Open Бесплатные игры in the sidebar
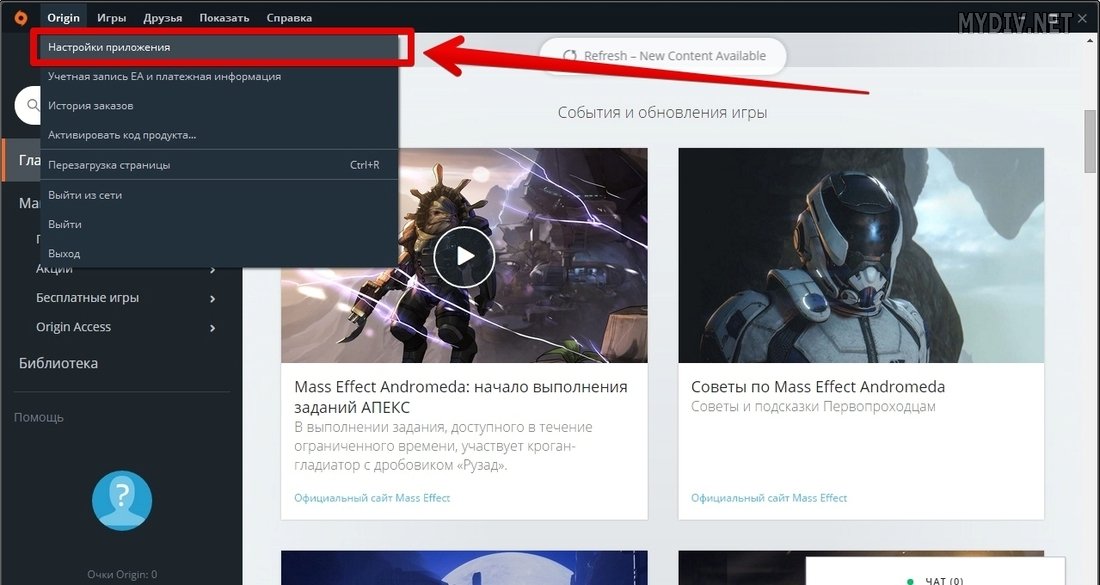Viewport: 1100px width, 585px height. click(x=88, y=298)
